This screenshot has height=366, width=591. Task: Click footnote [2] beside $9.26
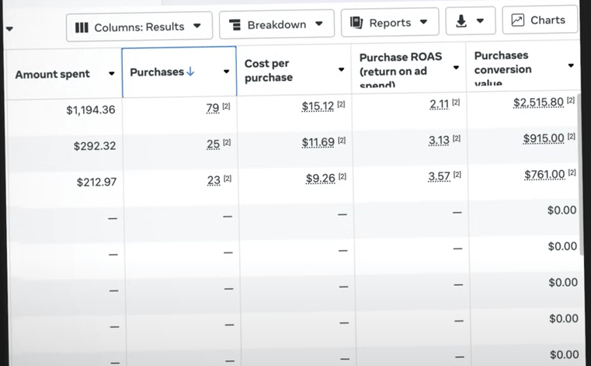(x=342, y=177)
